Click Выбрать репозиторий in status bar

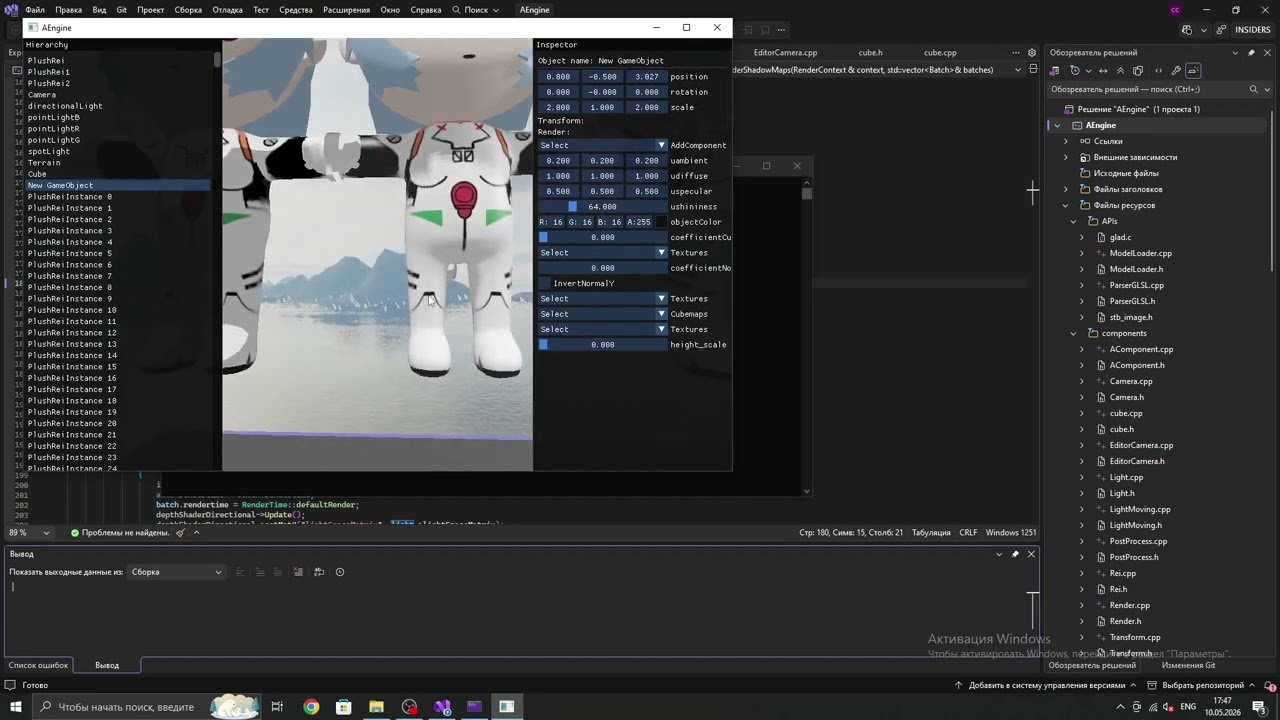point(1203,685)
